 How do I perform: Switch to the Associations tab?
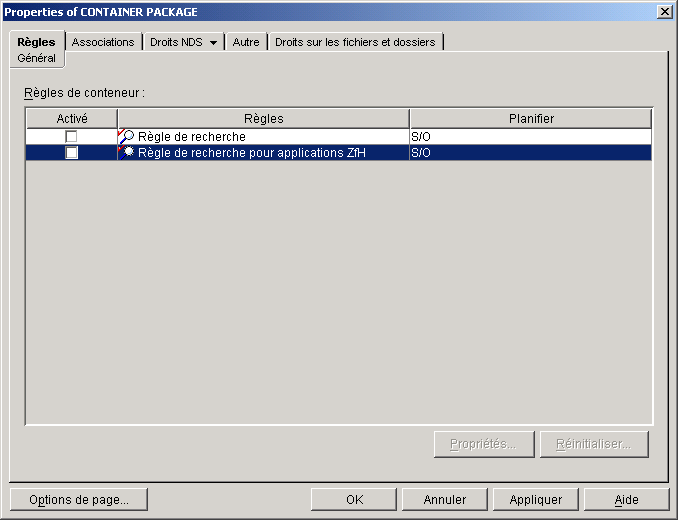pyautogui.click(x=103, y=42)
